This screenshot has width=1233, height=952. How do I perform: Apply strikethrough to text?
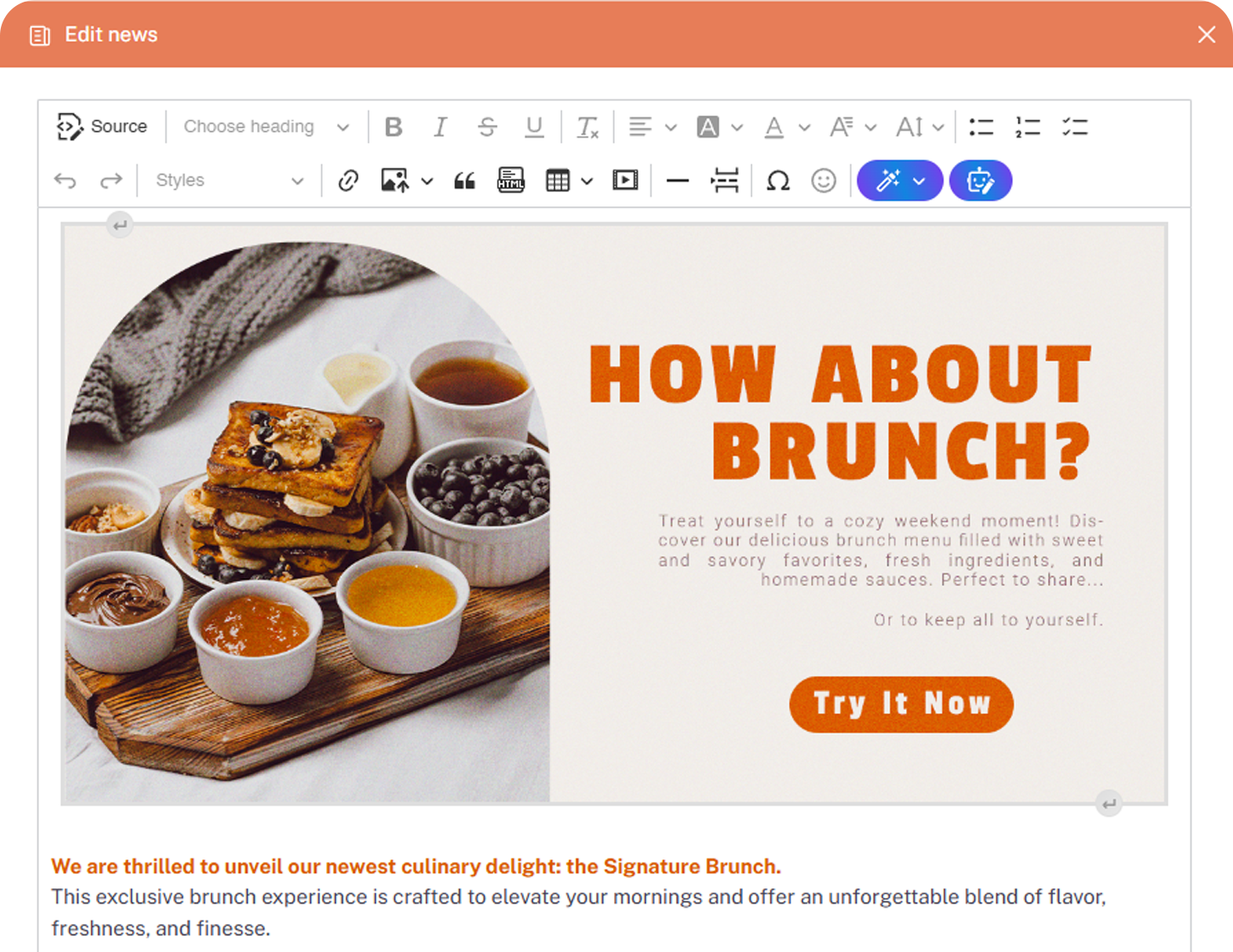487,127
